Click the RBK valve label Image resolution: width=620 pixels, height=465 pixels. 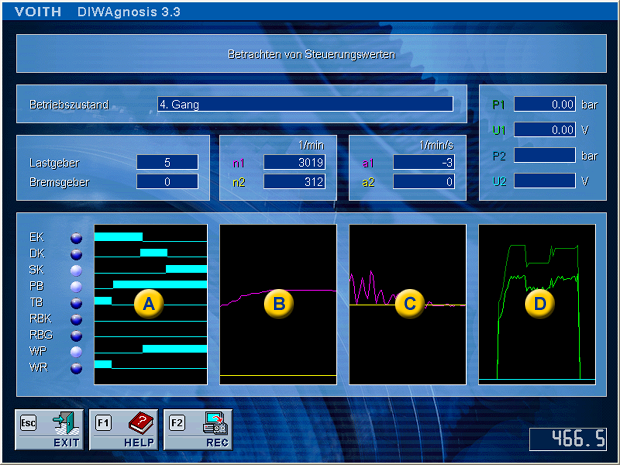click(40, 318)
